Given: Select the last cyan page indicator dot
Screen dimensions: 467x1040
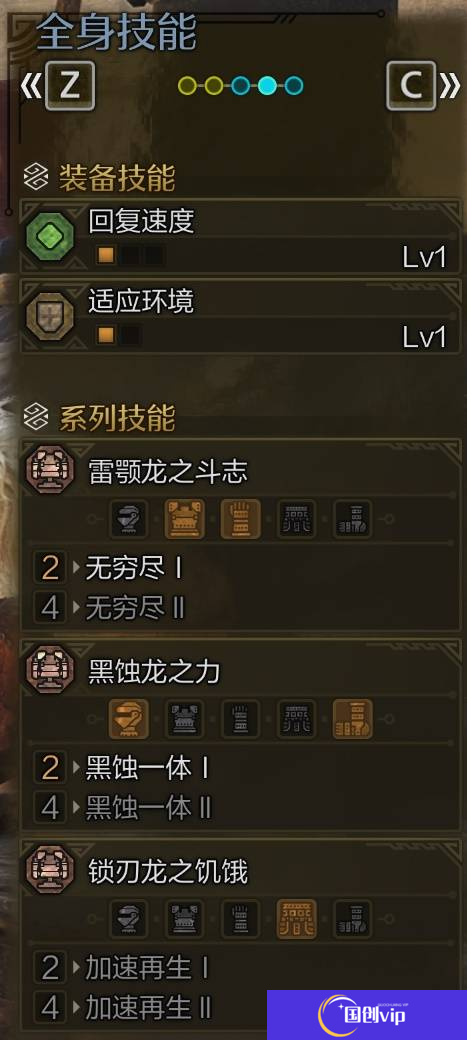Looking at the screenshot, I should (294, 86).
